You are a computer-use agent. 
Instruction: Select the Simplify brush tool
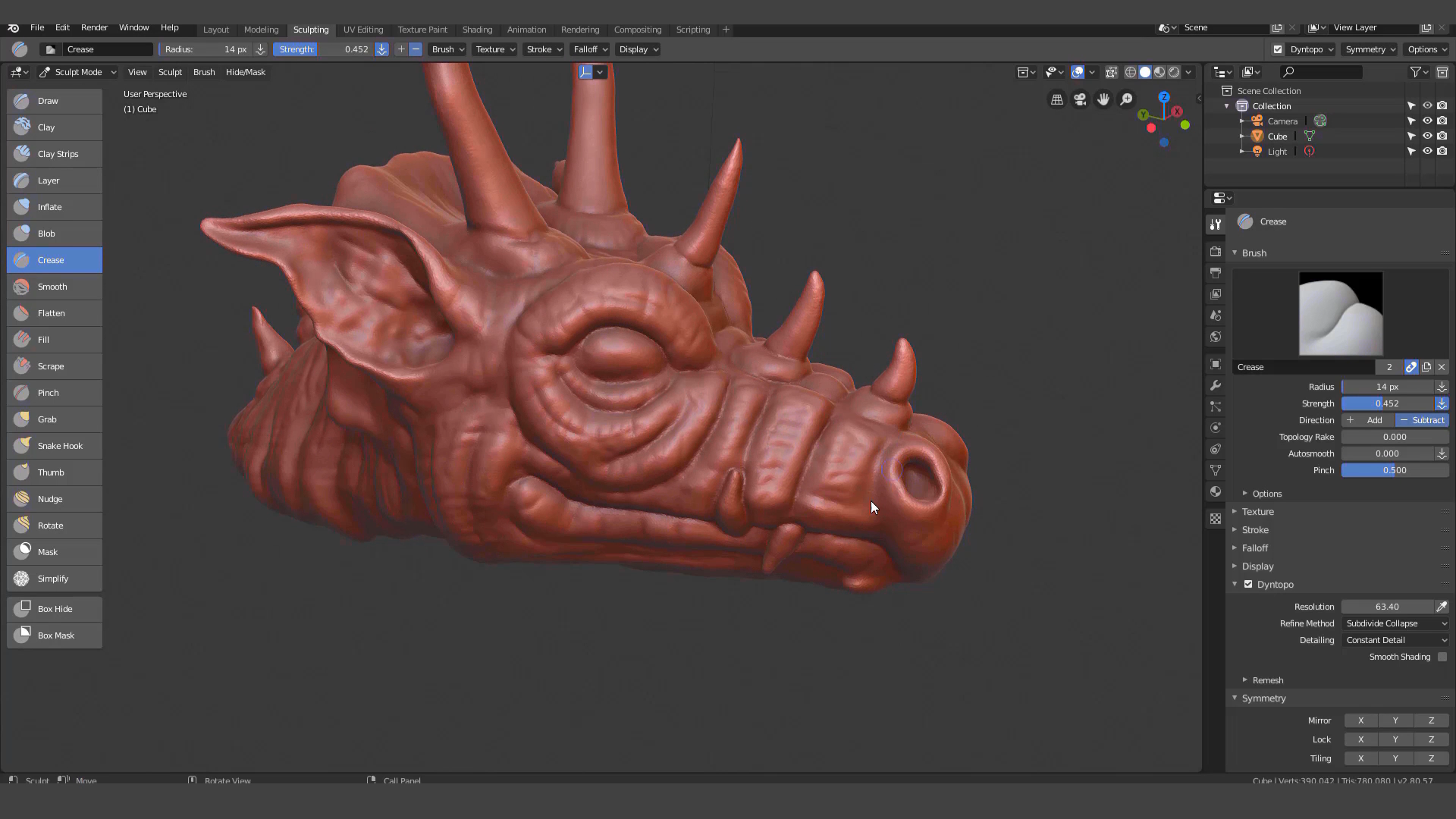[x=55, y=579]
